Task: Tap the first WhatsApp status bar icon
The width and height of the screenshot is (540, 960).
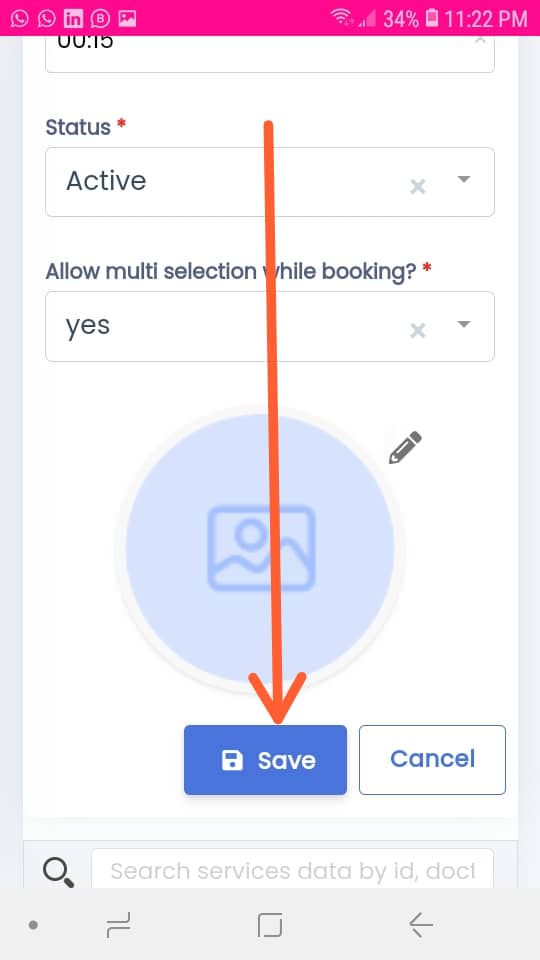Action: point(19,18)
